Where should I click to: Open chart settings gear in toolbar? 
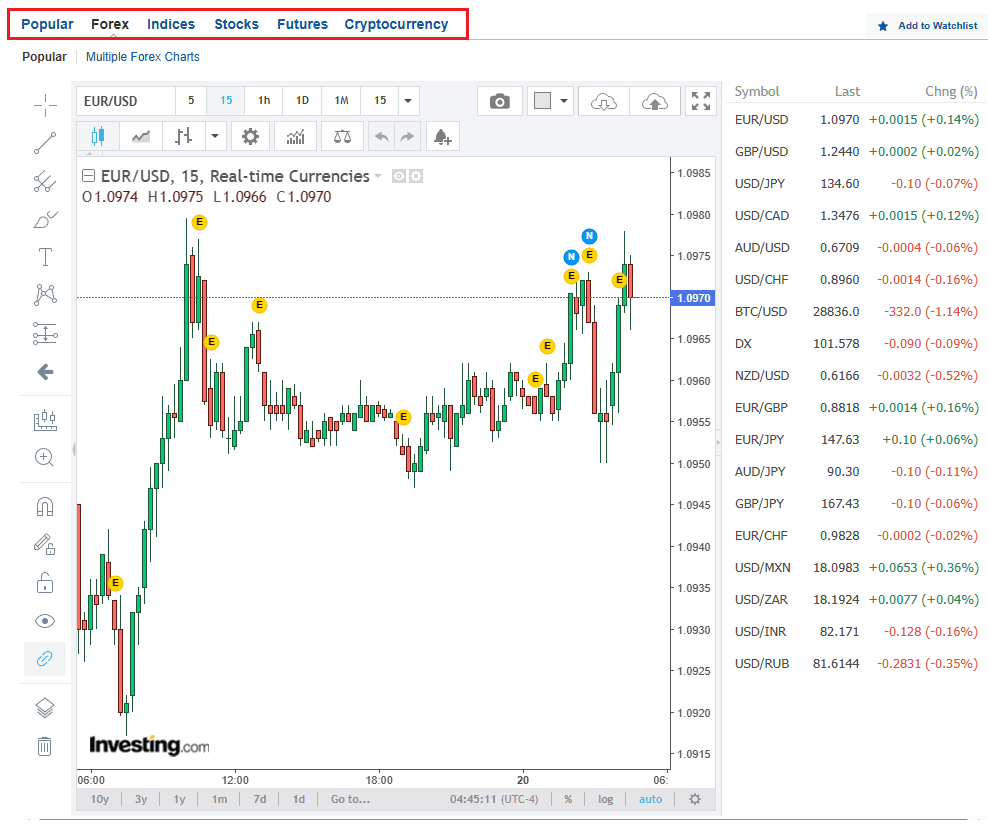tap(250, 137)
